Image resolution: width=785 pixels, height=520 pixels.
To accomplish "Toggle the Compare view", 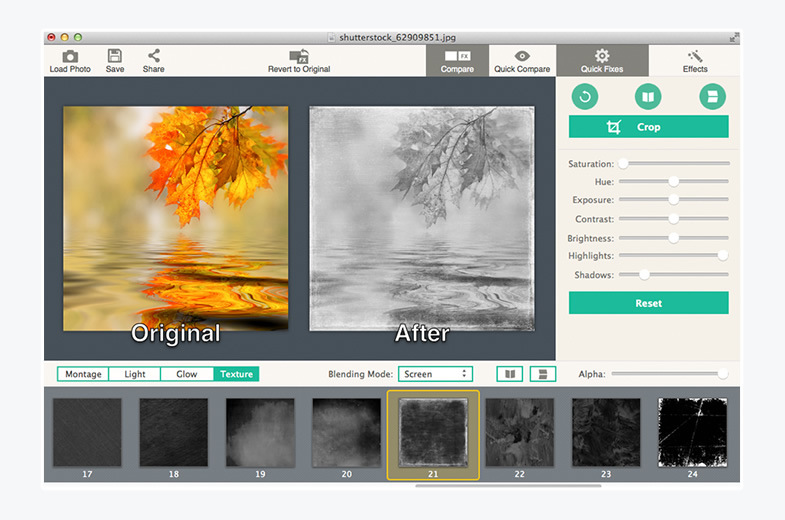I will (x=457, y=60).
